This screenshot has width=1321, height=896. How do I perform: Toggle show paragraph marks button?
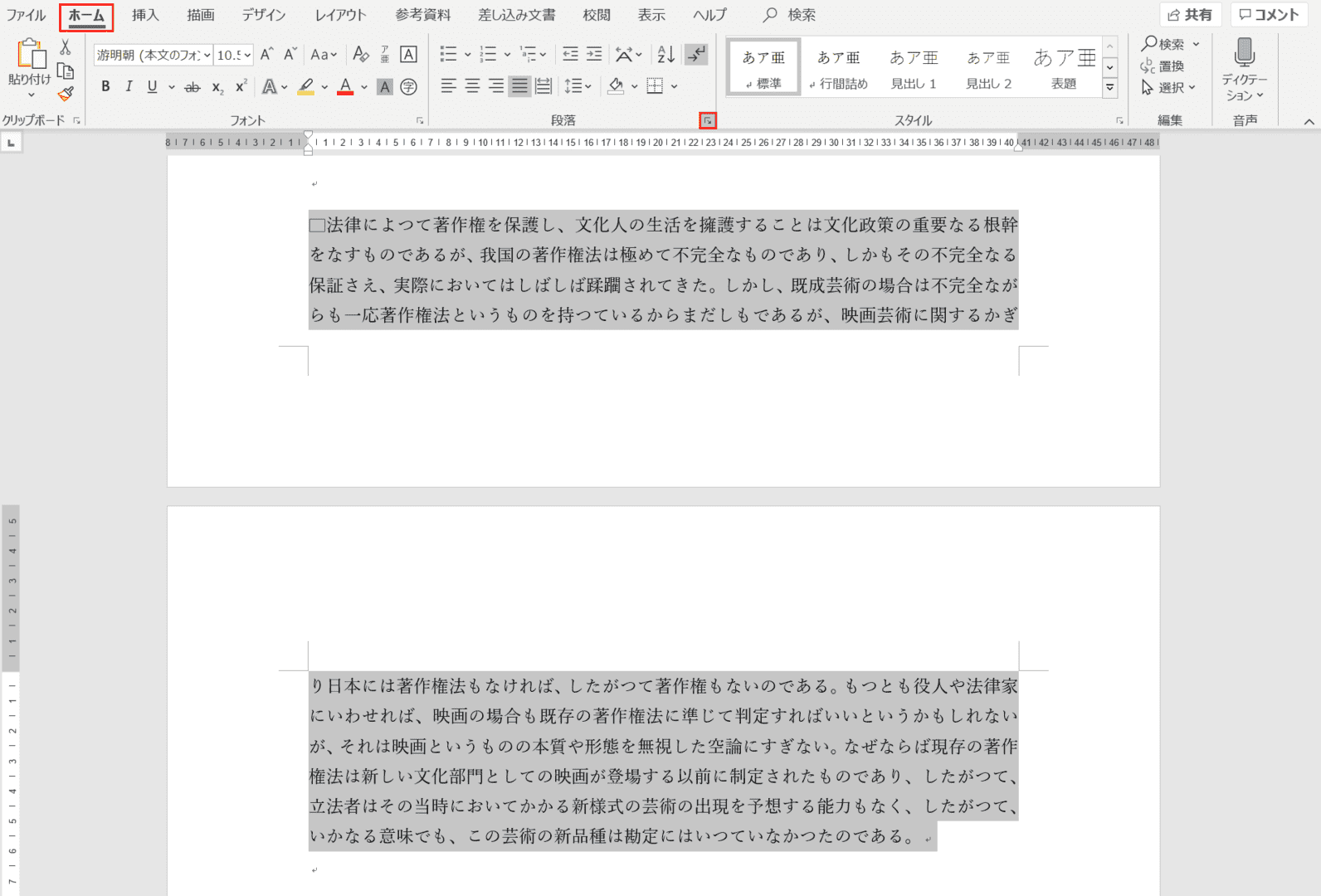pyautogui.click(x=696, y=55)
